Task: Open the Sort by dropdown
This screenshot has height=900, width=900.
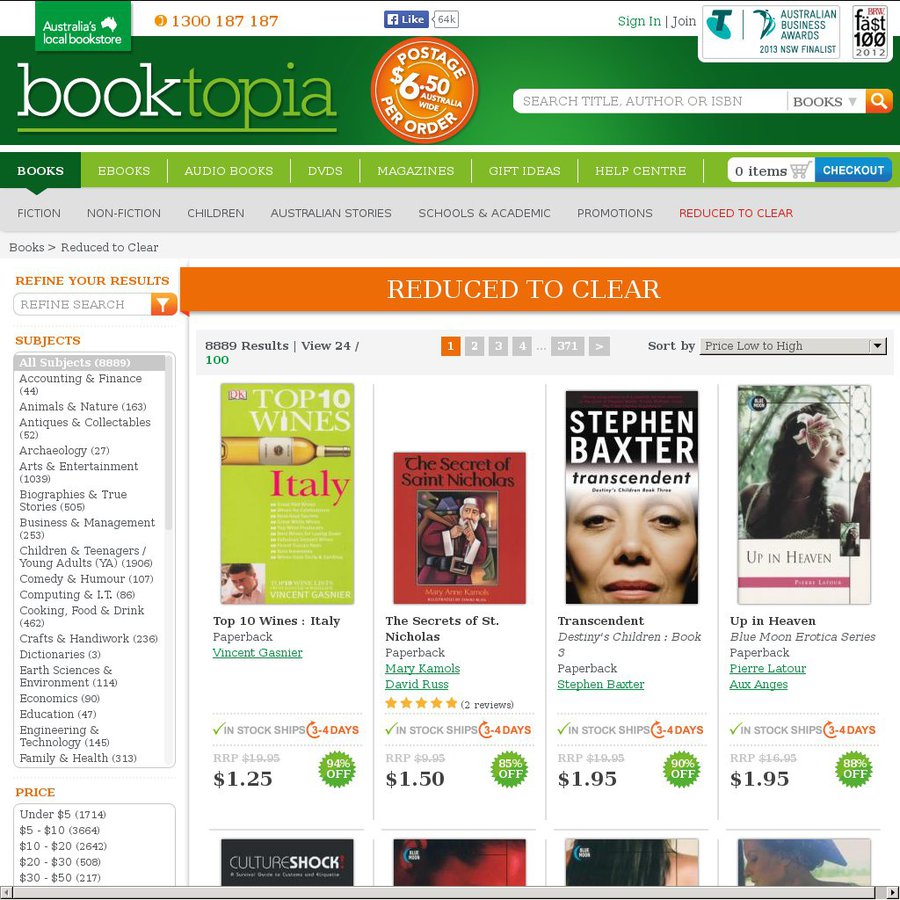Action: [793, 346]
